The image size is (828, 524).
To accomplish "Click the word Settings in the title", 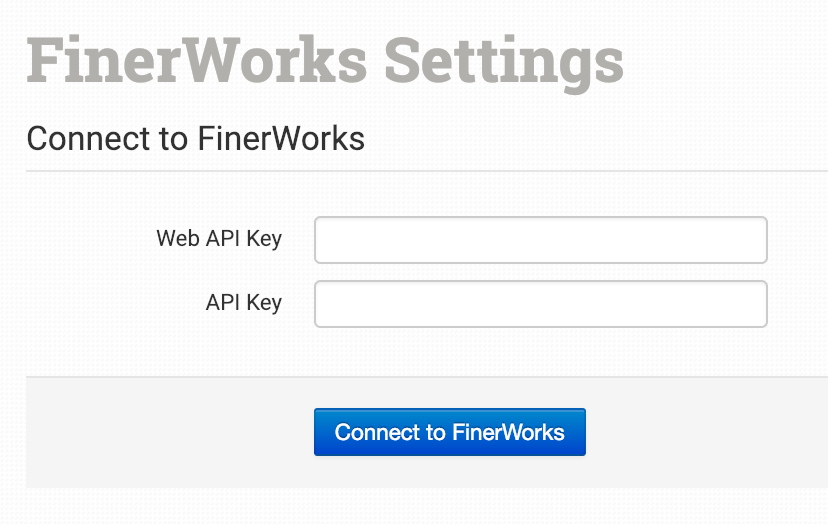I will [x=504, y=61].
